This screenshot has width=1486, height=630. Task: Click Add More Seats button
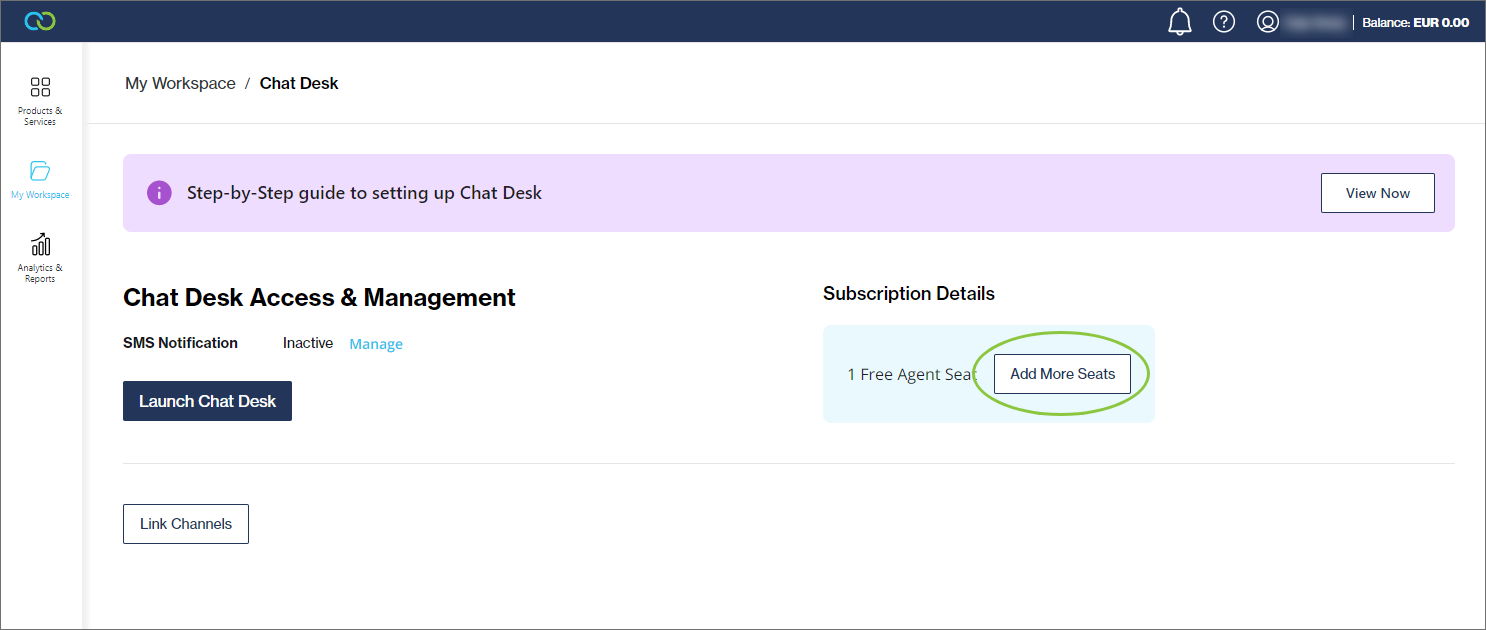coord(1062,374)
